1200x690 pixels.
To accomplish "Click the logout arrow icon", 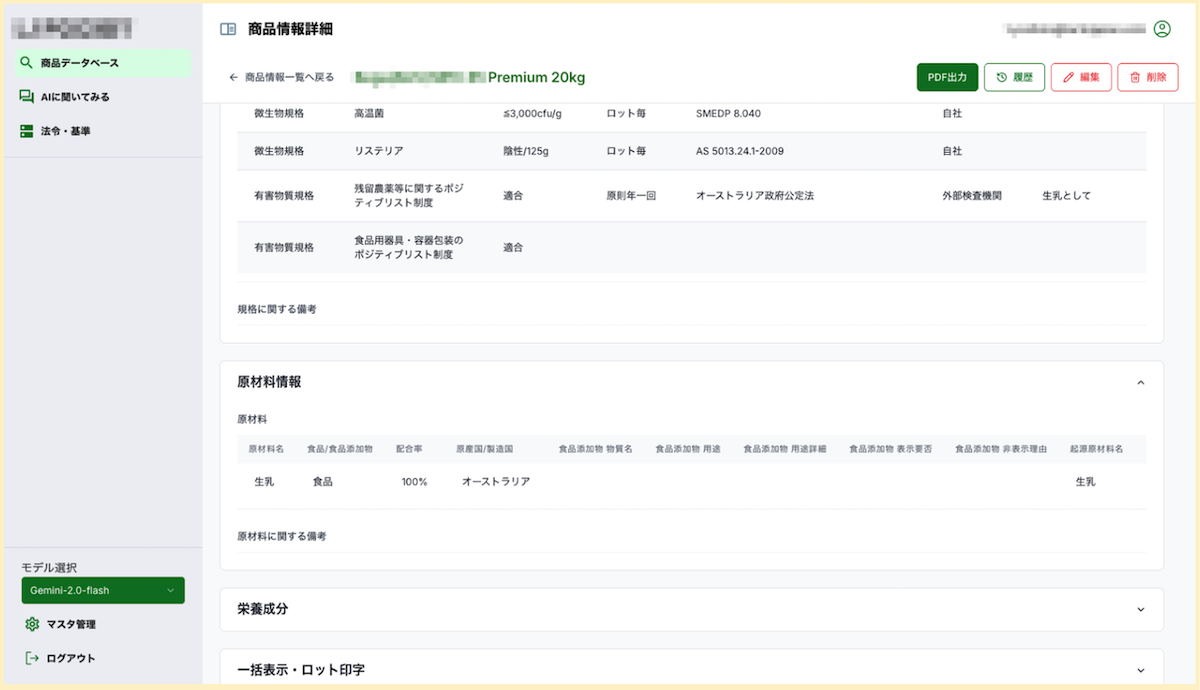I will (32, 658).
